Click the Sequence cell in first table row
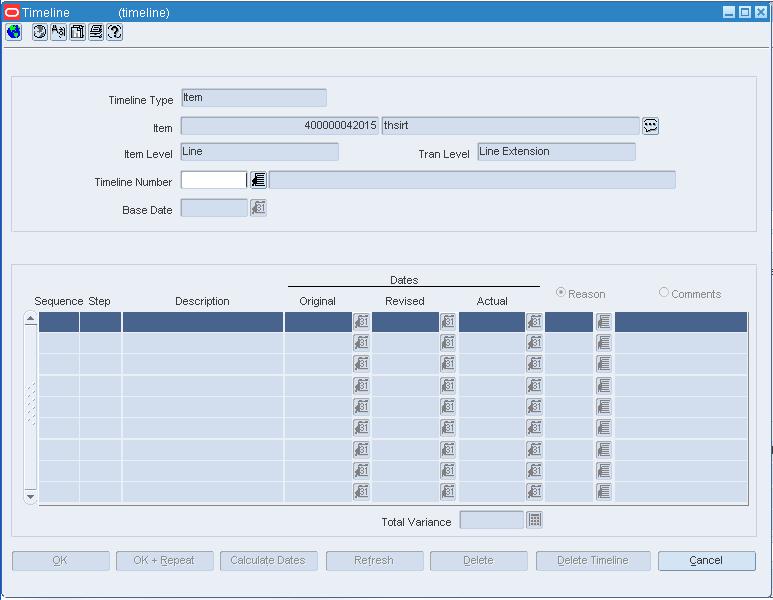 pos(59,322)
